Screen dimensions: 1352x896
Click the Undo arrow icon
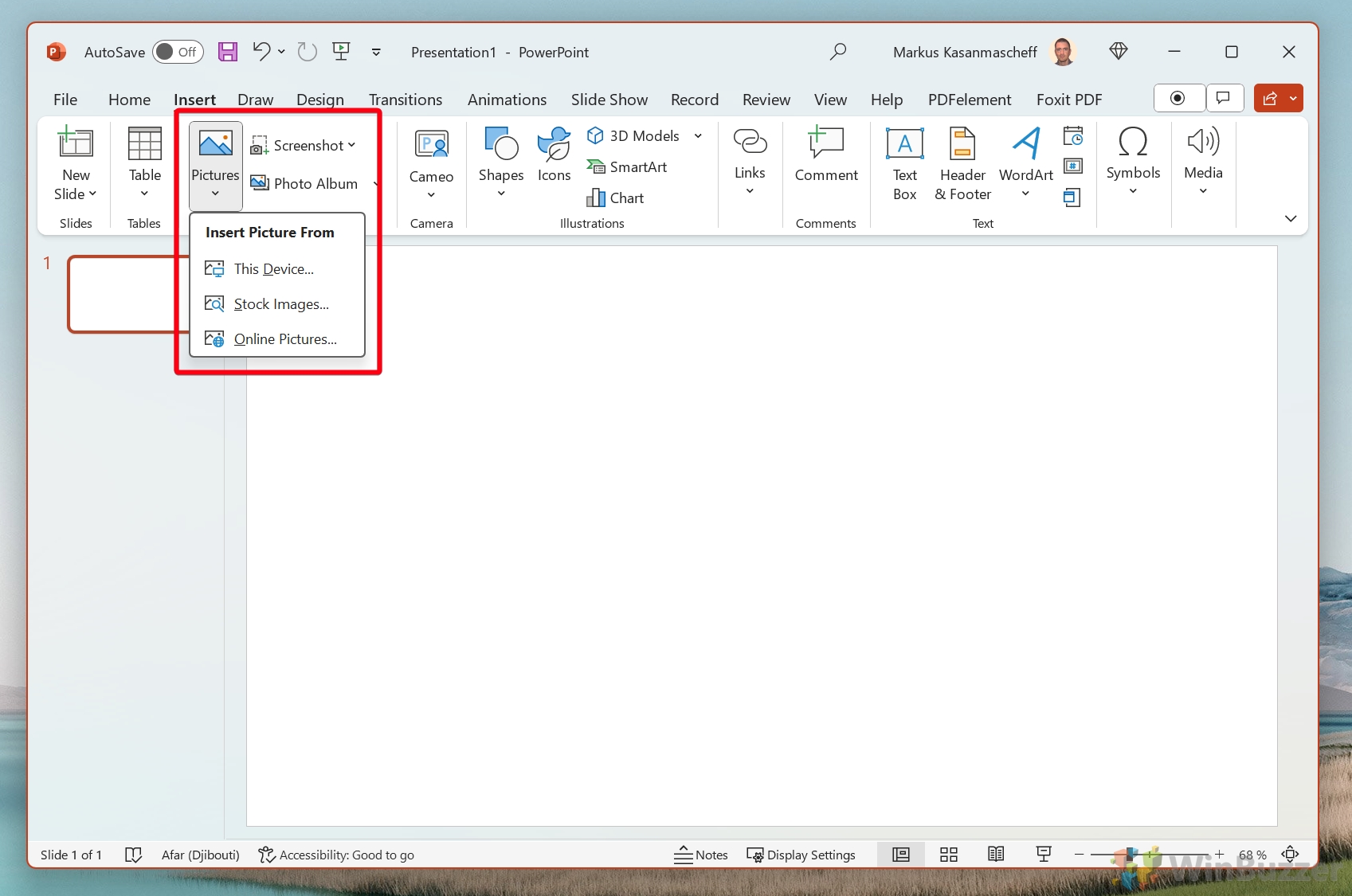click(261, 52)
